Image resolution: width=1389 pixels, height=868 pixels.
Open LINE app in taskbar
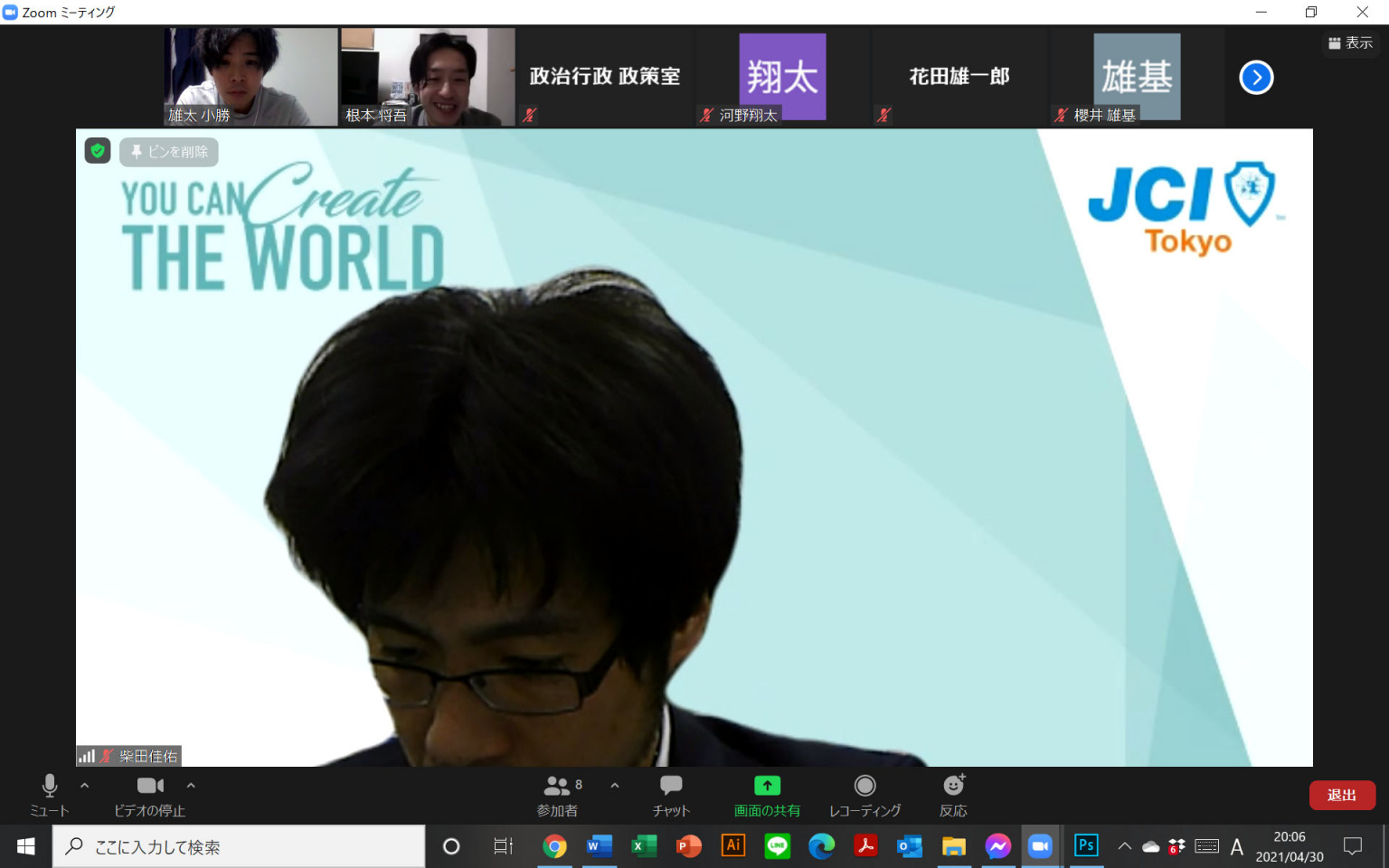click(777, 846)
